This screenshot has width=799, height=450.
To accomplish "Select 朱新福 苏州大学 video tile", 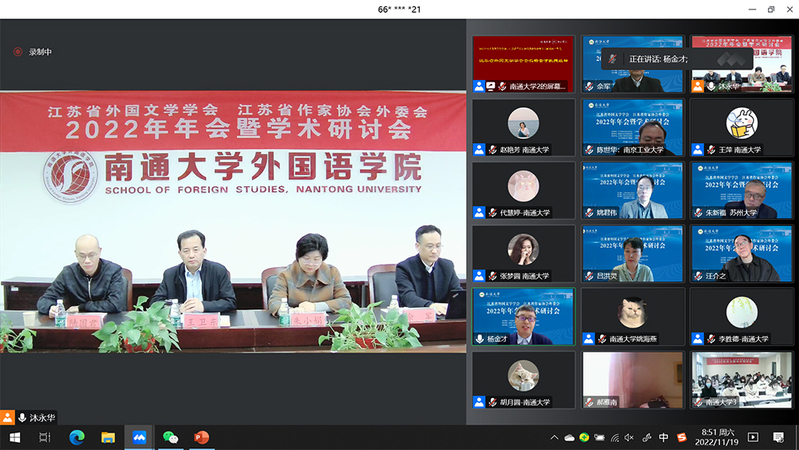I will tap(741, 190).
